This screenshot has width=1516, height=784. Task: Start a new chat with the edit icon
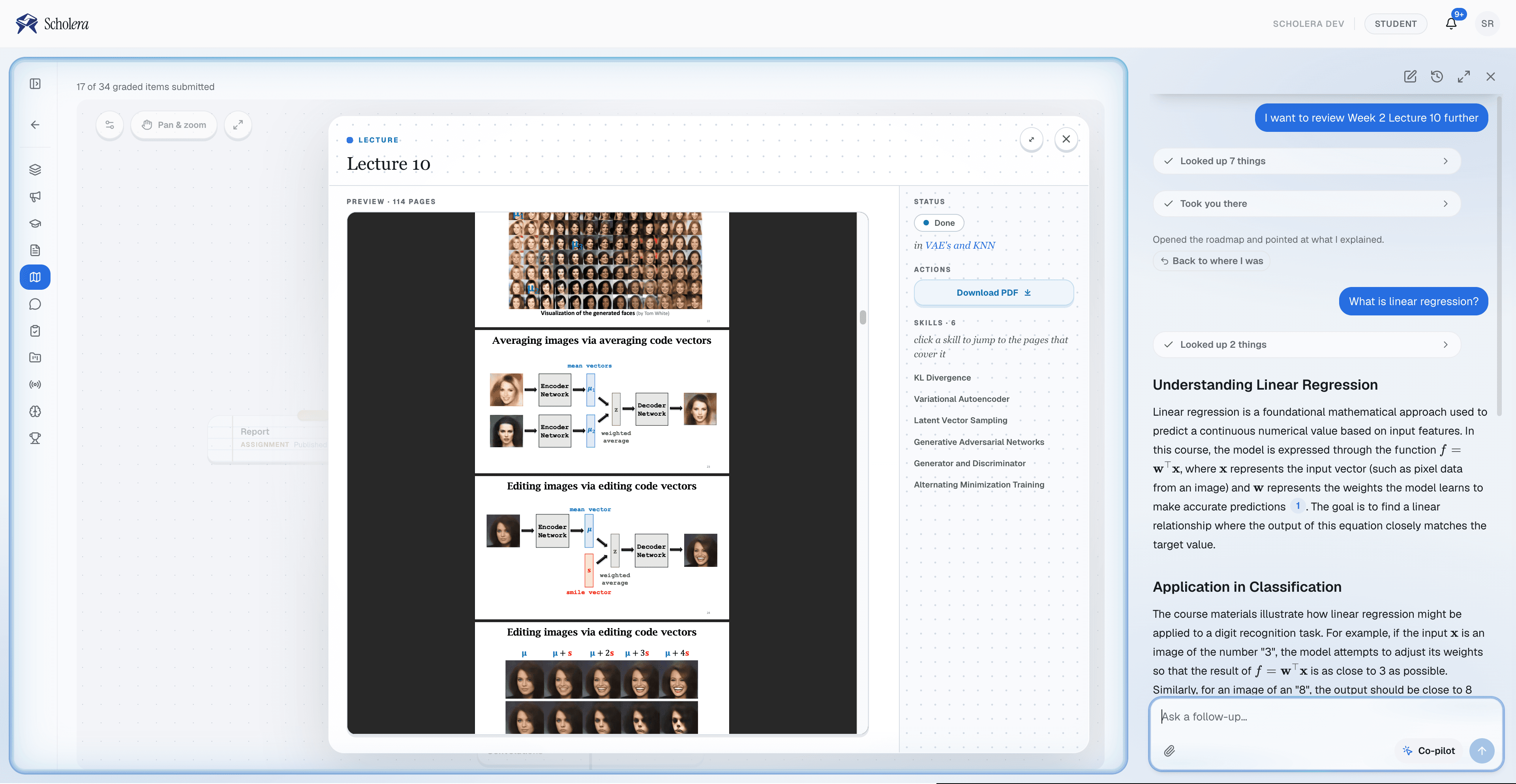(x=1410, y=77)
